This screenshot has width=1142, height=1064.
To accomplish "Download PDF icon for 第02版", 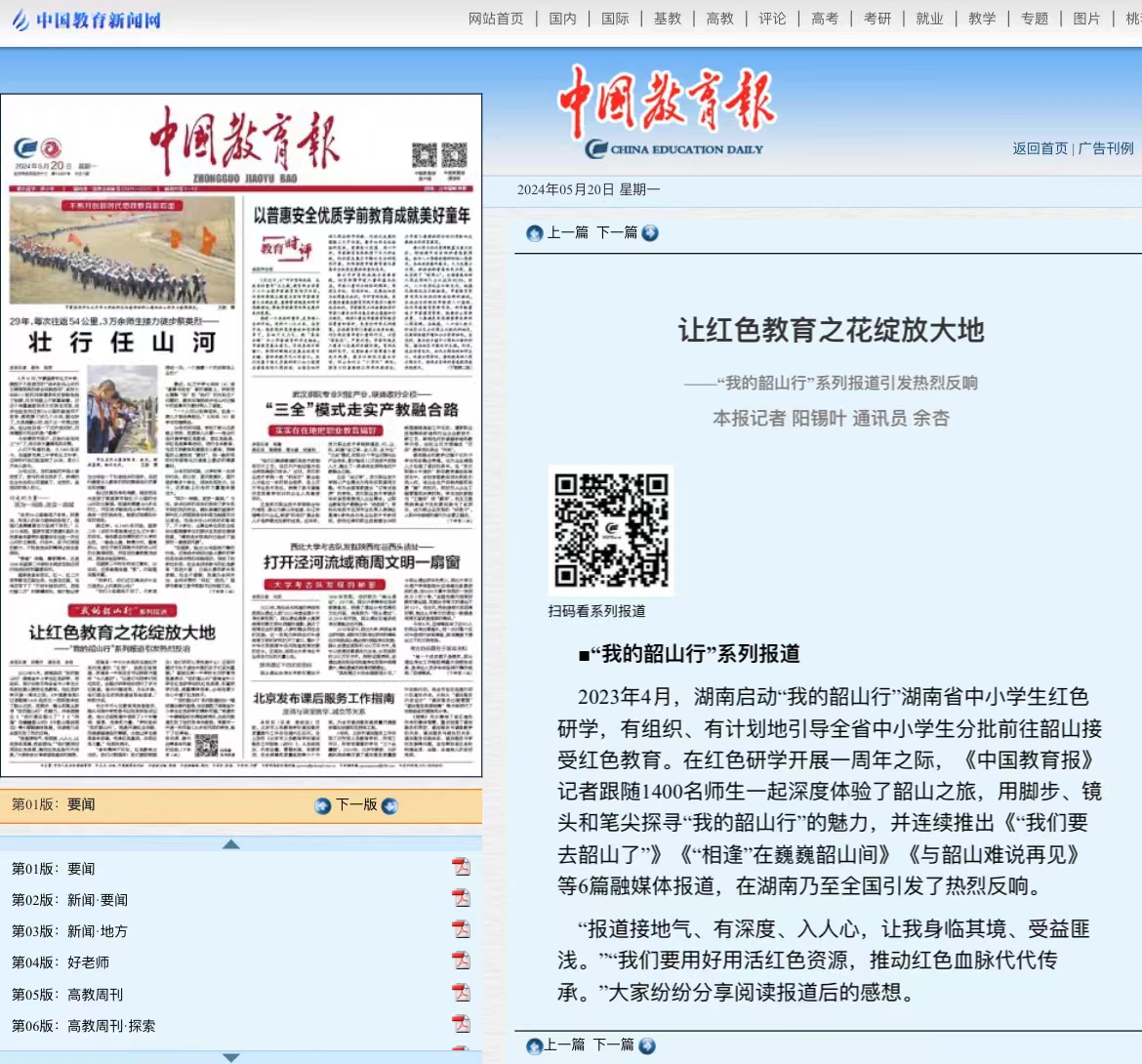I will click(x=461, y=899).
